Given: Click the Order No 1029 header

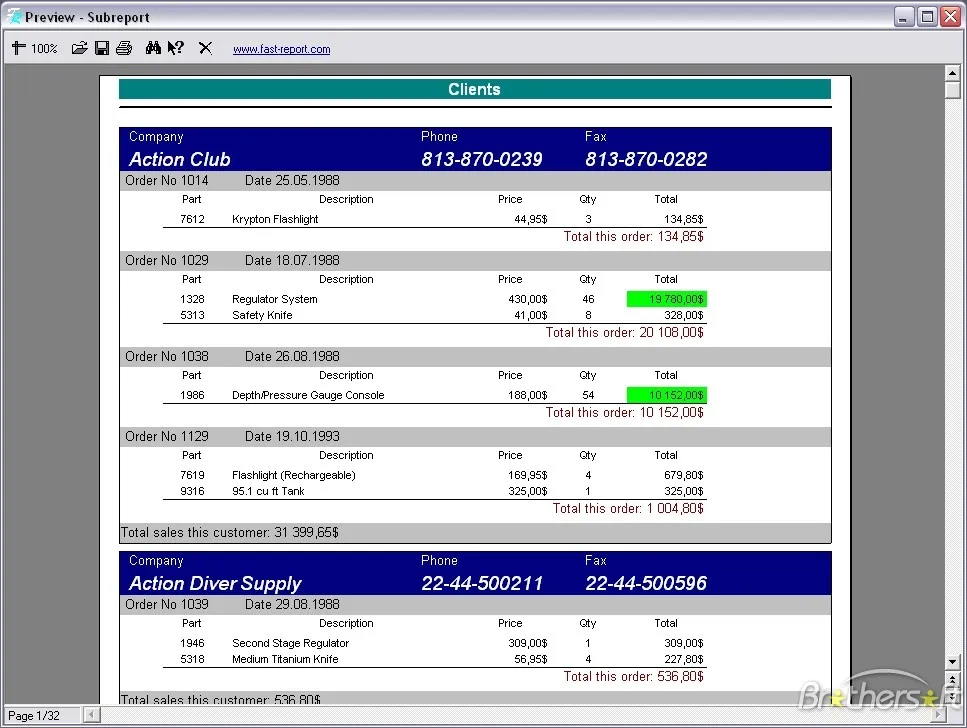Looking at the screenshot, I should [167, 260].
